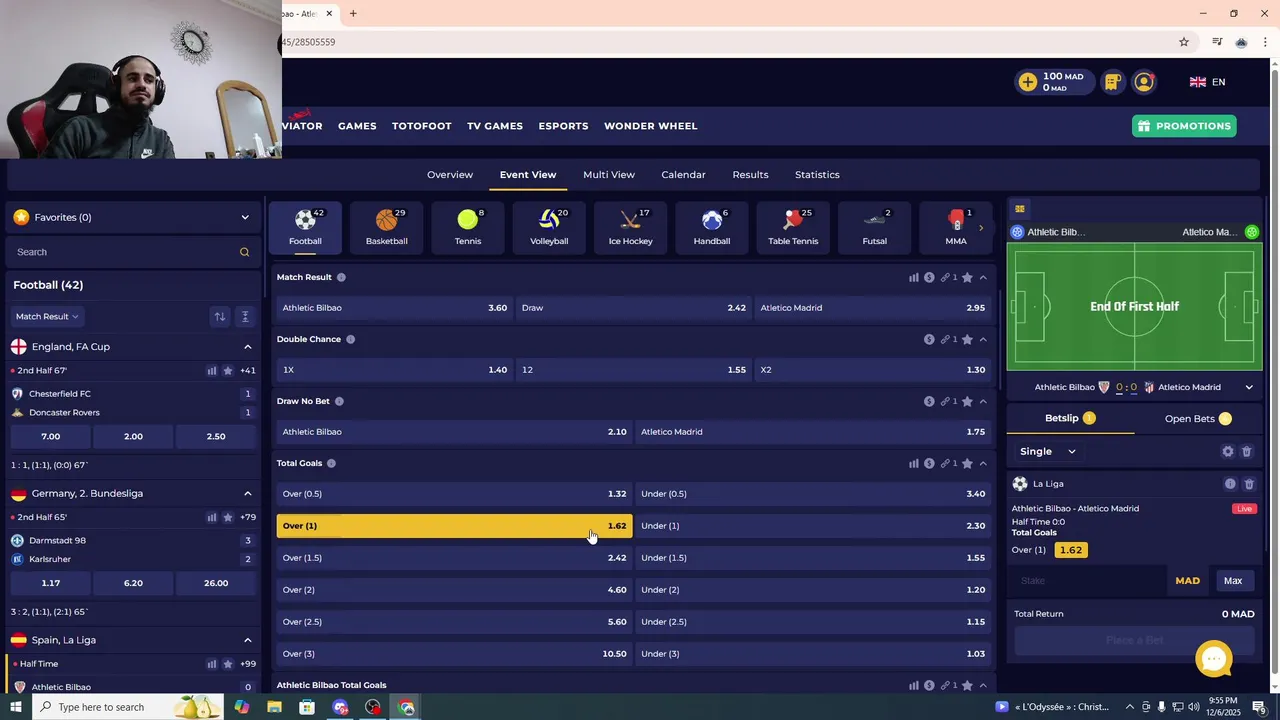Click the Stake input field

point(1090,581)
